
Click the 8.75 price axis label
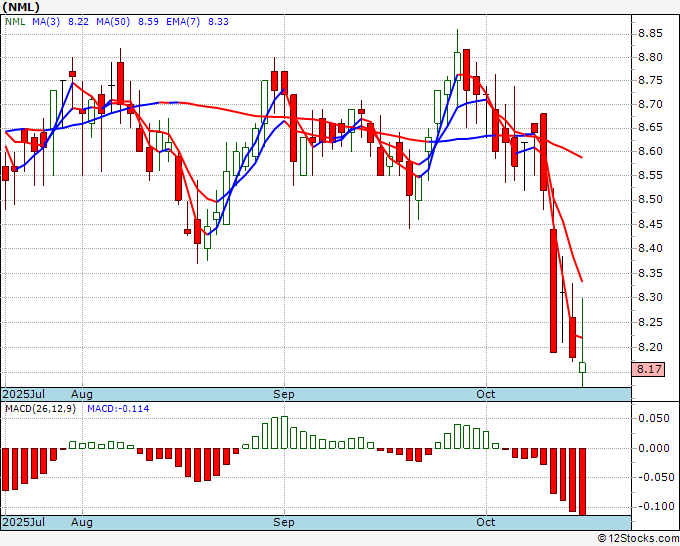tap(650, 81)
